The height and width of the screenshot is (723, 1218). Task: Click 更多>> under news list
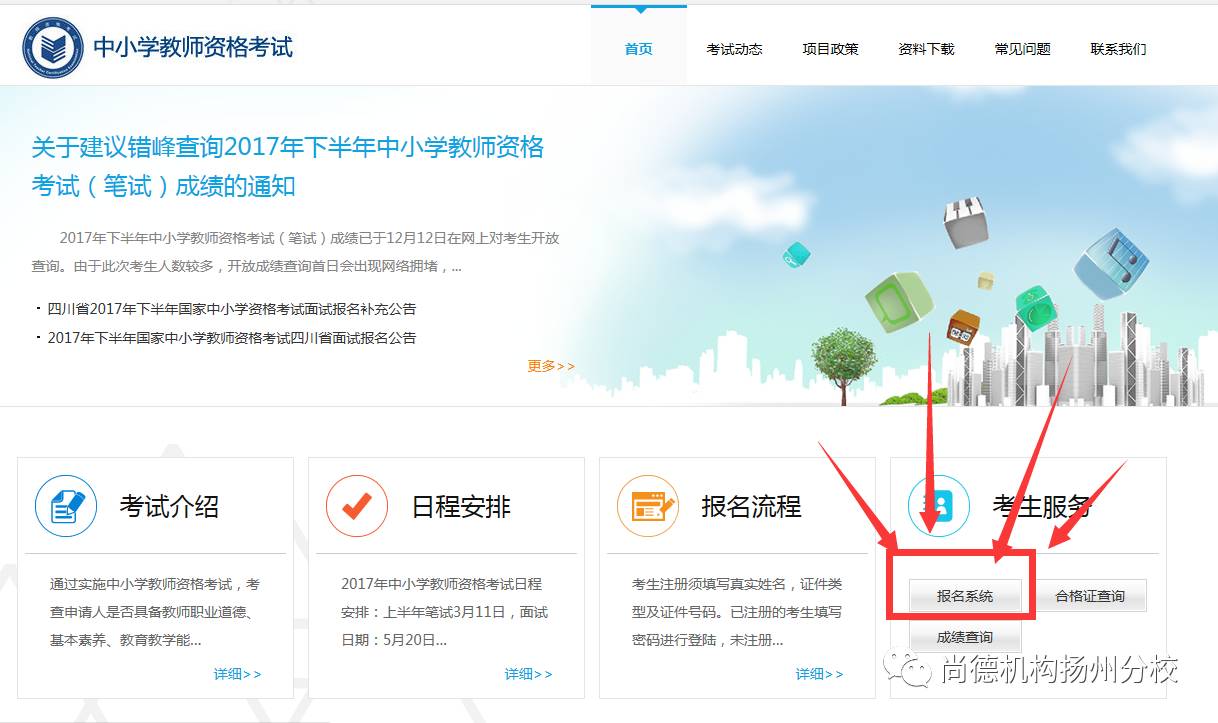click(x=551, y=366)
